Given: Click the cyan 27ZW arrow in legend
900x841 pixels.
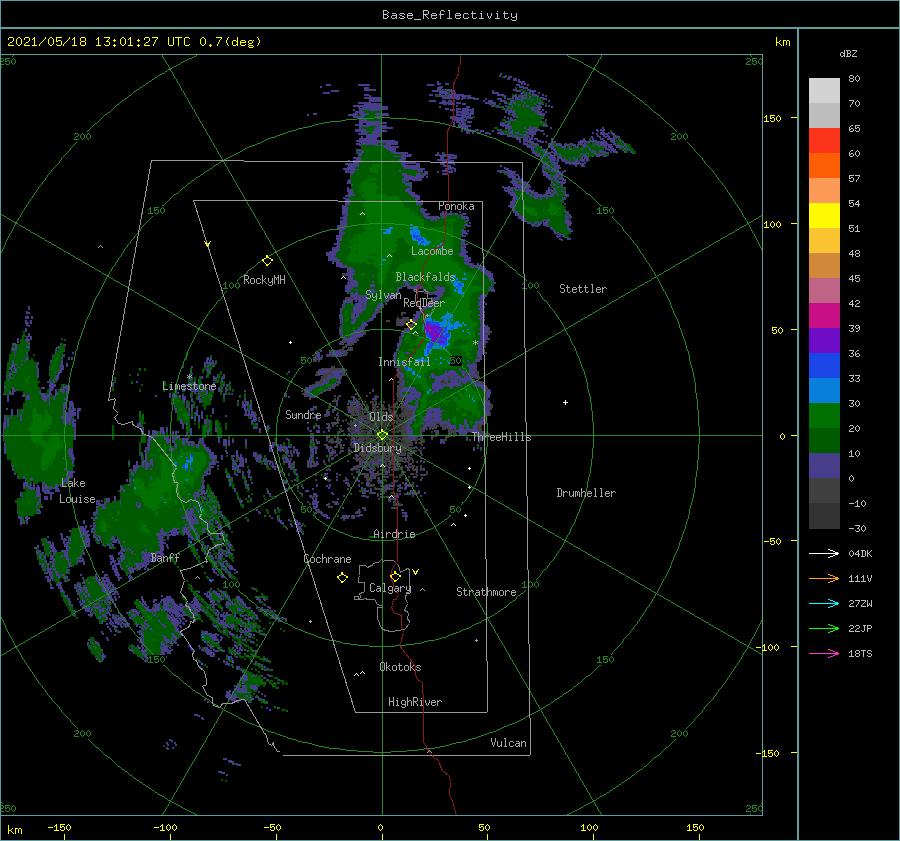Looking at the screenshot, I should point(824,603).
